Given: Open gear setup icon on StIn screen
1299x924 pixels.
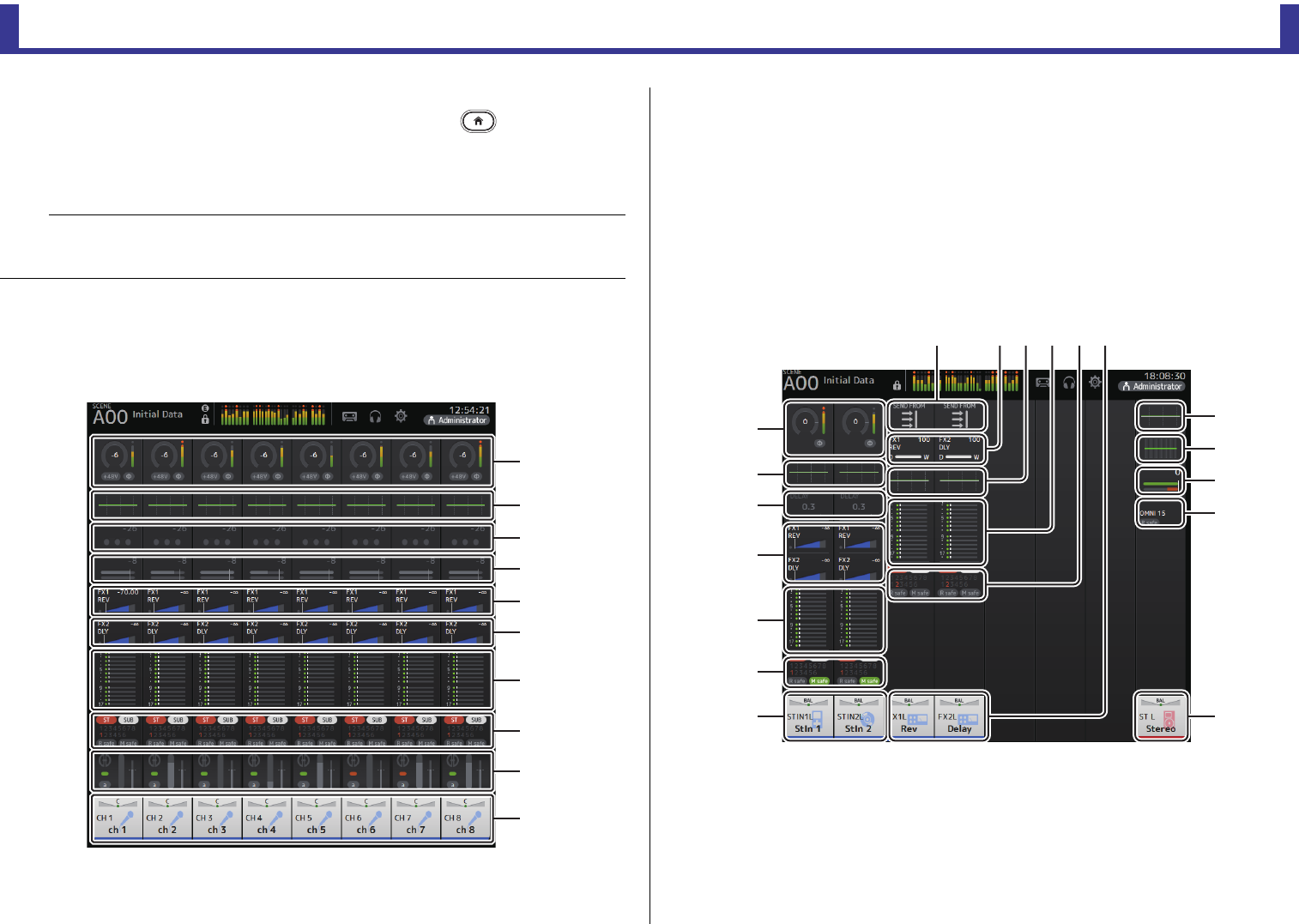Looking at the screenshot, I should tap(1095, 383).
